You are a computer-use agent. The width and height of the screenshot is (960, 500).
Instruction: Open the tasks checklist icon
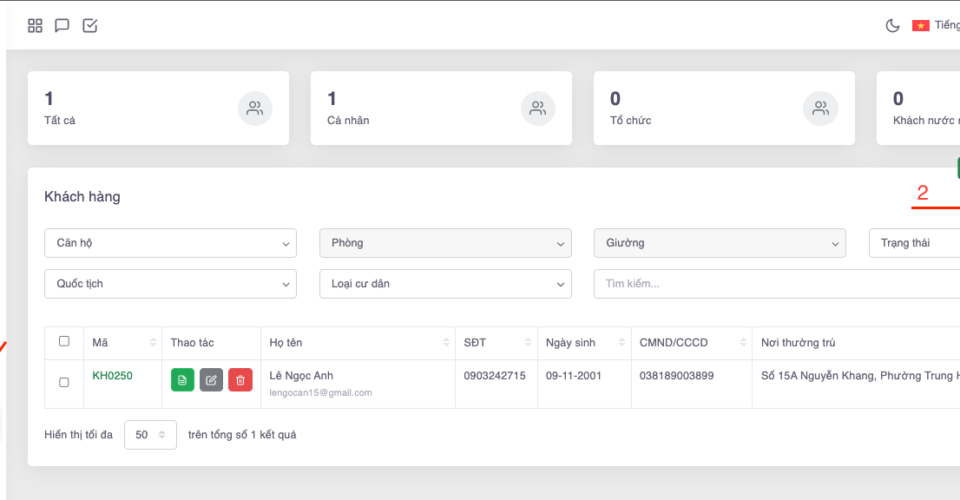90,26
